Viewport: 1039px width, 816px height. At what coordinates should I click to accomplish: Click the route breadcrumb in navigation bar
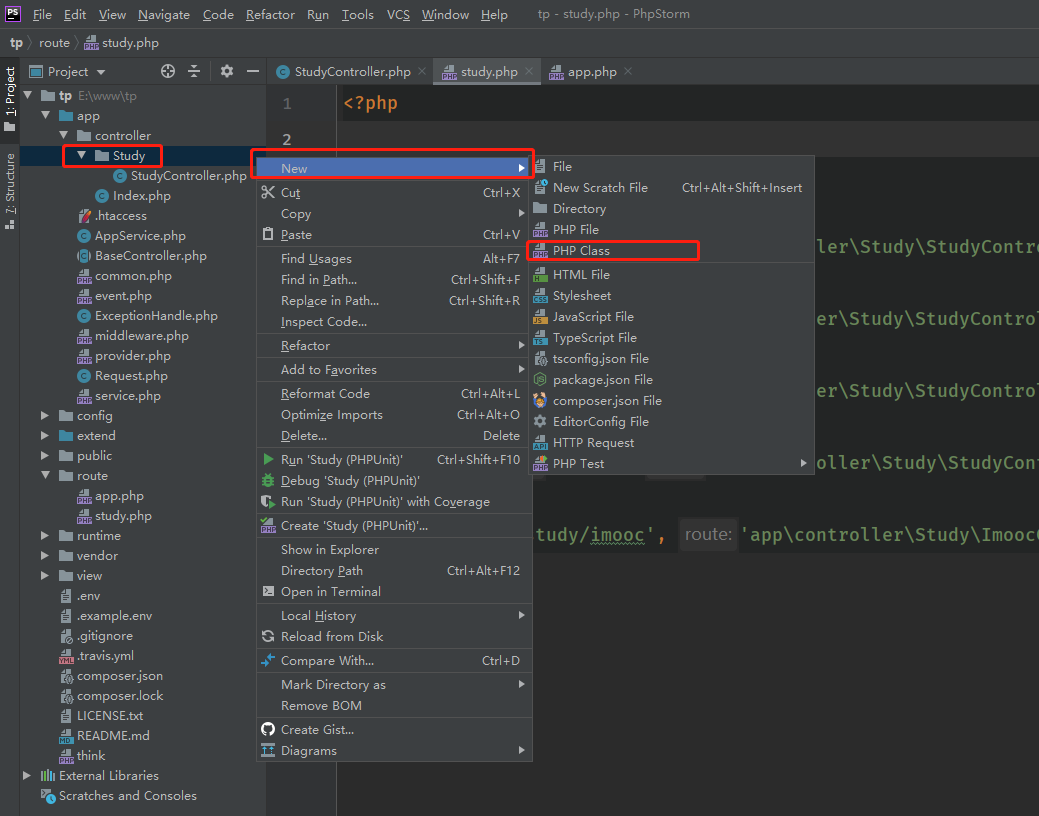click(x=54, y=43)
